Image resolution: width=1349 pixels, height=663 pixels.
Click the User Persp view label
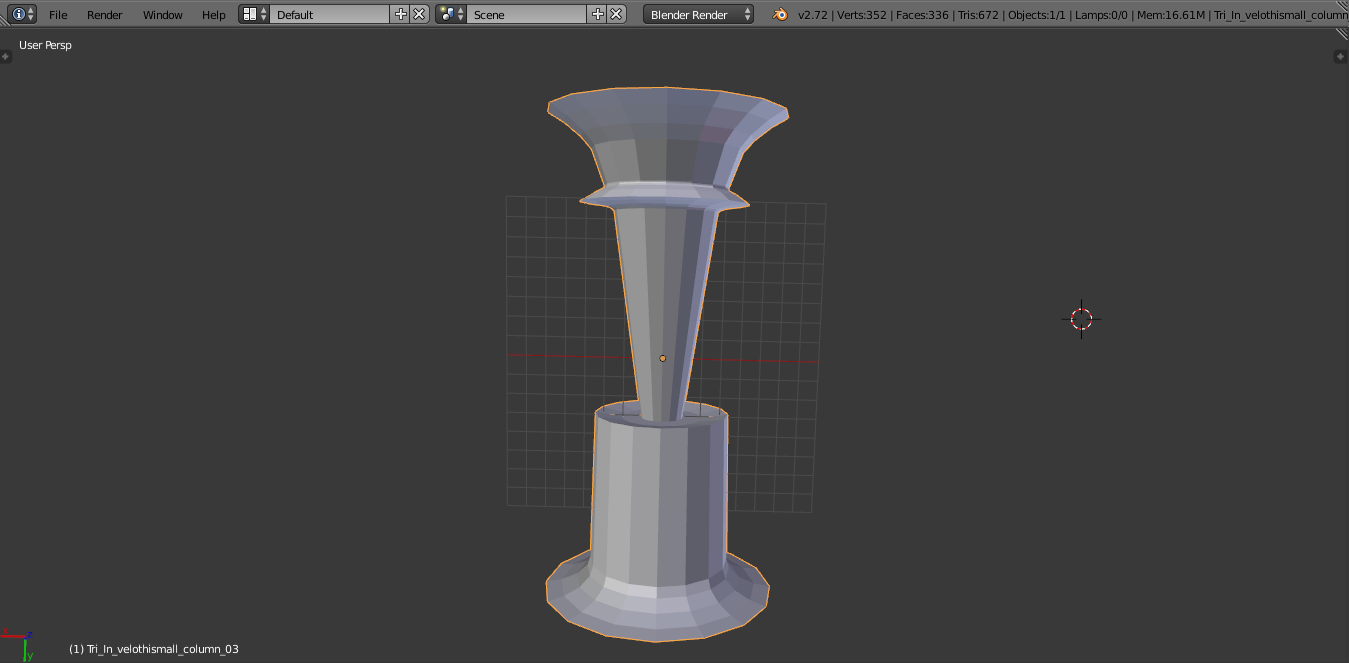45,45
